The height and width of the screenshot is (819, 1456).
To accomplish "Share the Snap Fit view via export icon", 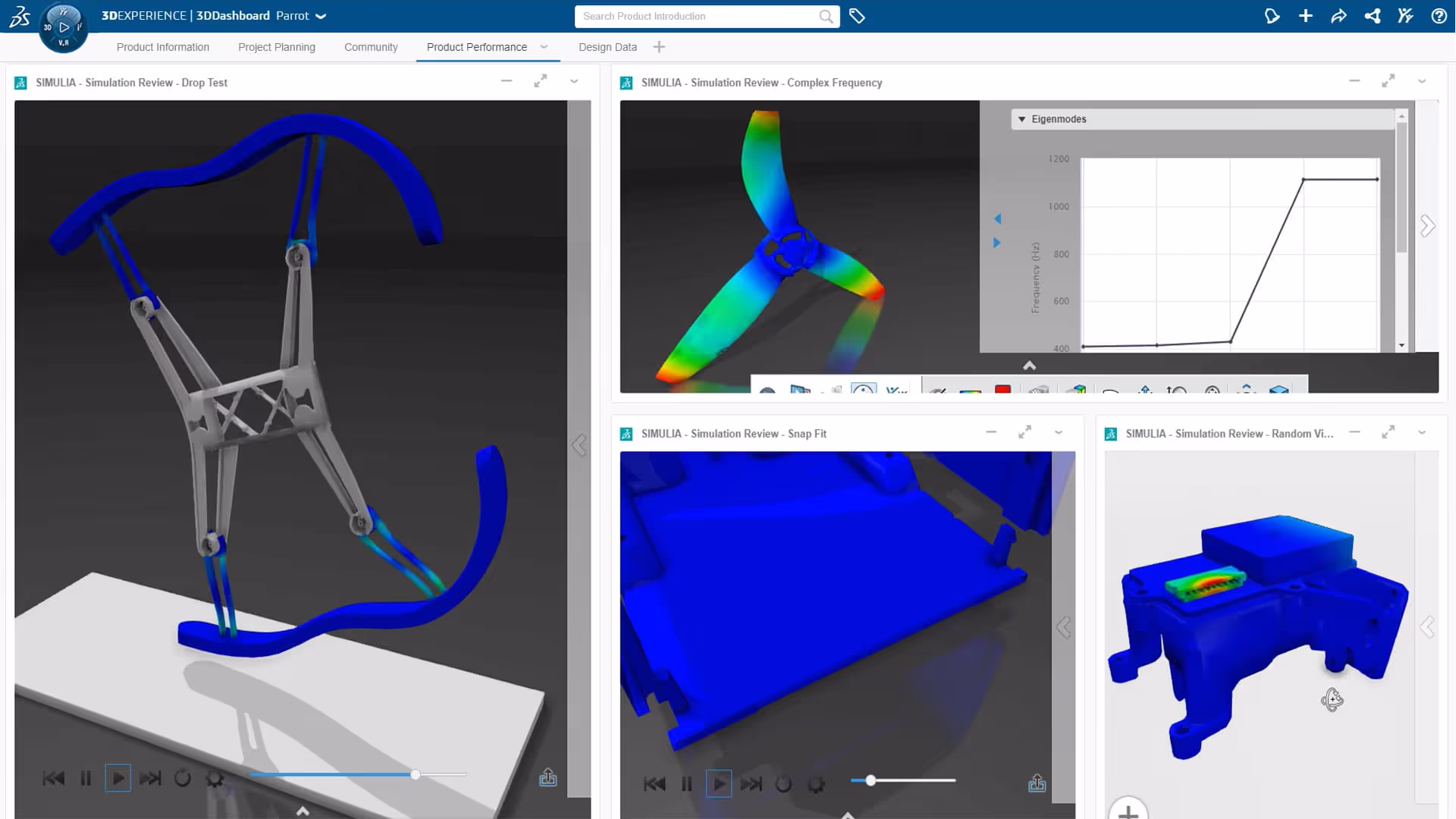I will pyautogui.click(x=1037, y=783).
